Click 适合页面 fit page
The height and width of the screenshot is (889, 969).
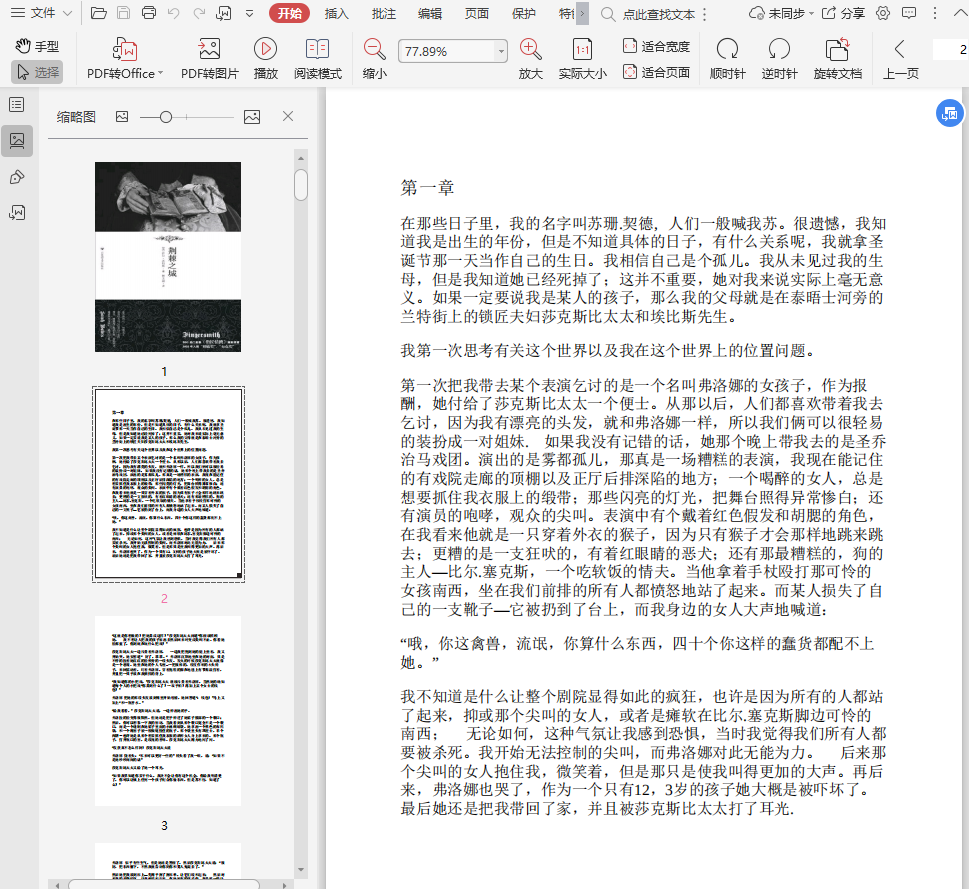click(656, 72)
